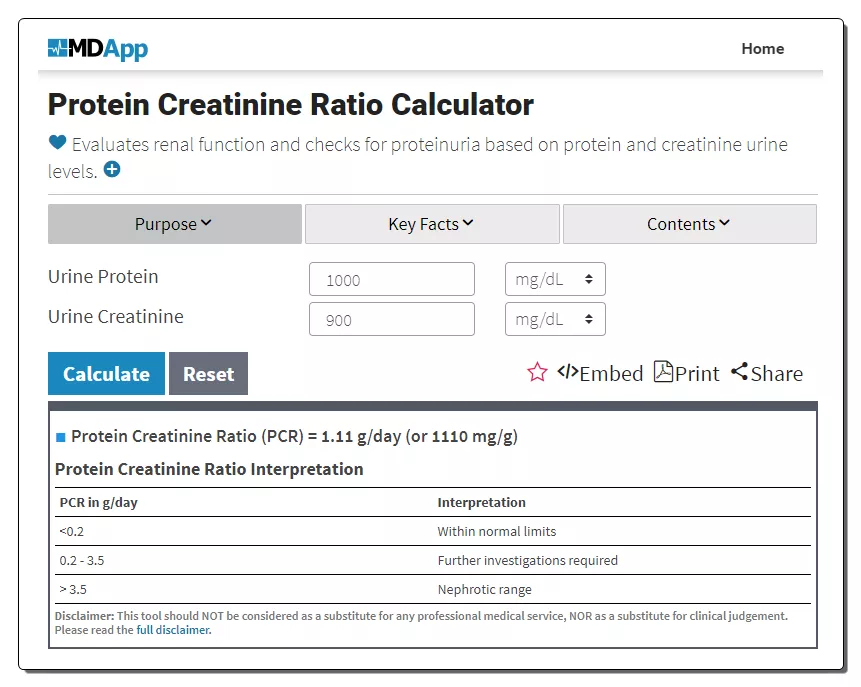
Task: Click the '> 3.5' table cell
Action: (x=73, y=590)
